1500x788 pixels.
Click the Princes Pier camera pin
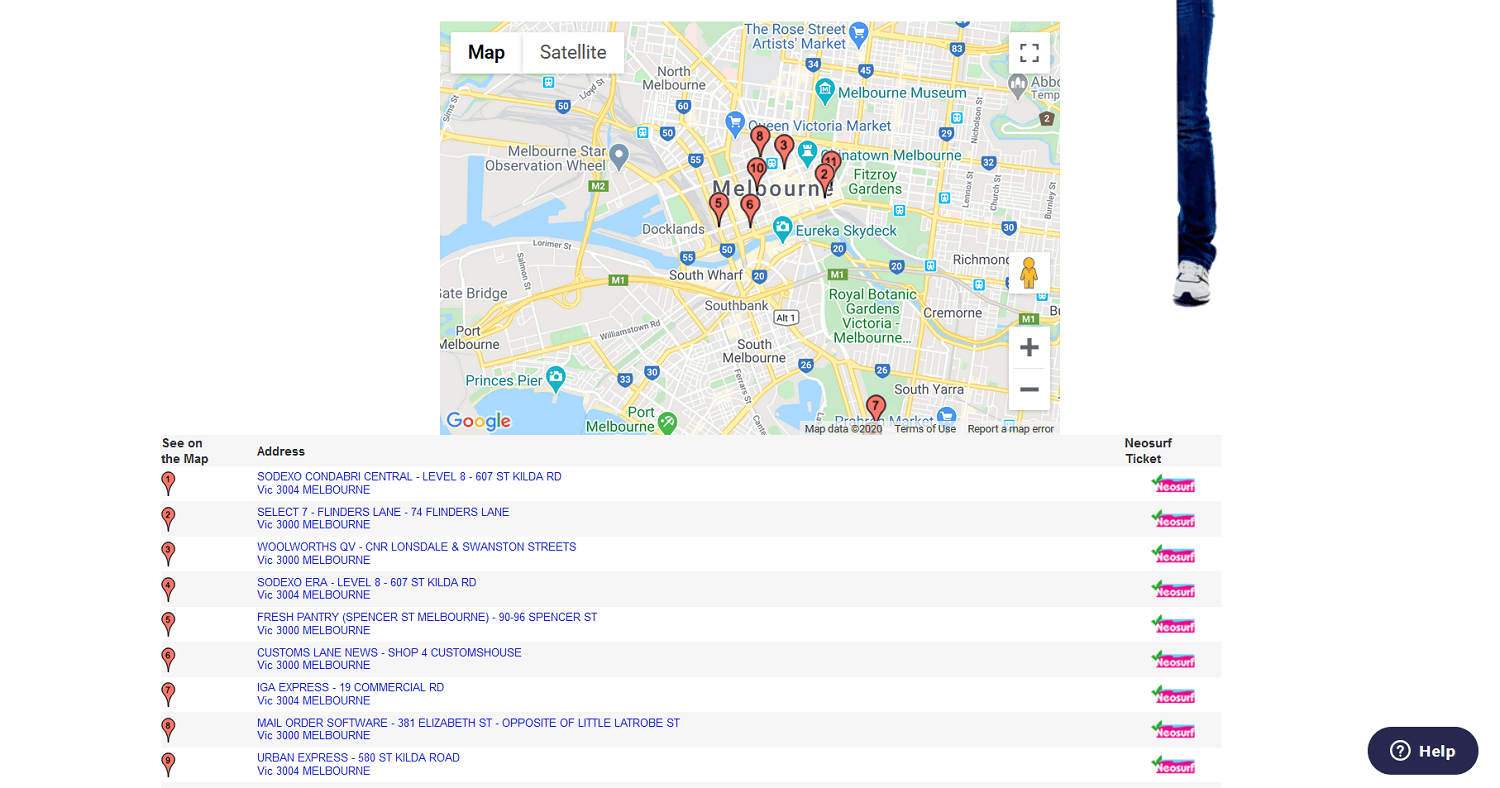coord(556,378)
